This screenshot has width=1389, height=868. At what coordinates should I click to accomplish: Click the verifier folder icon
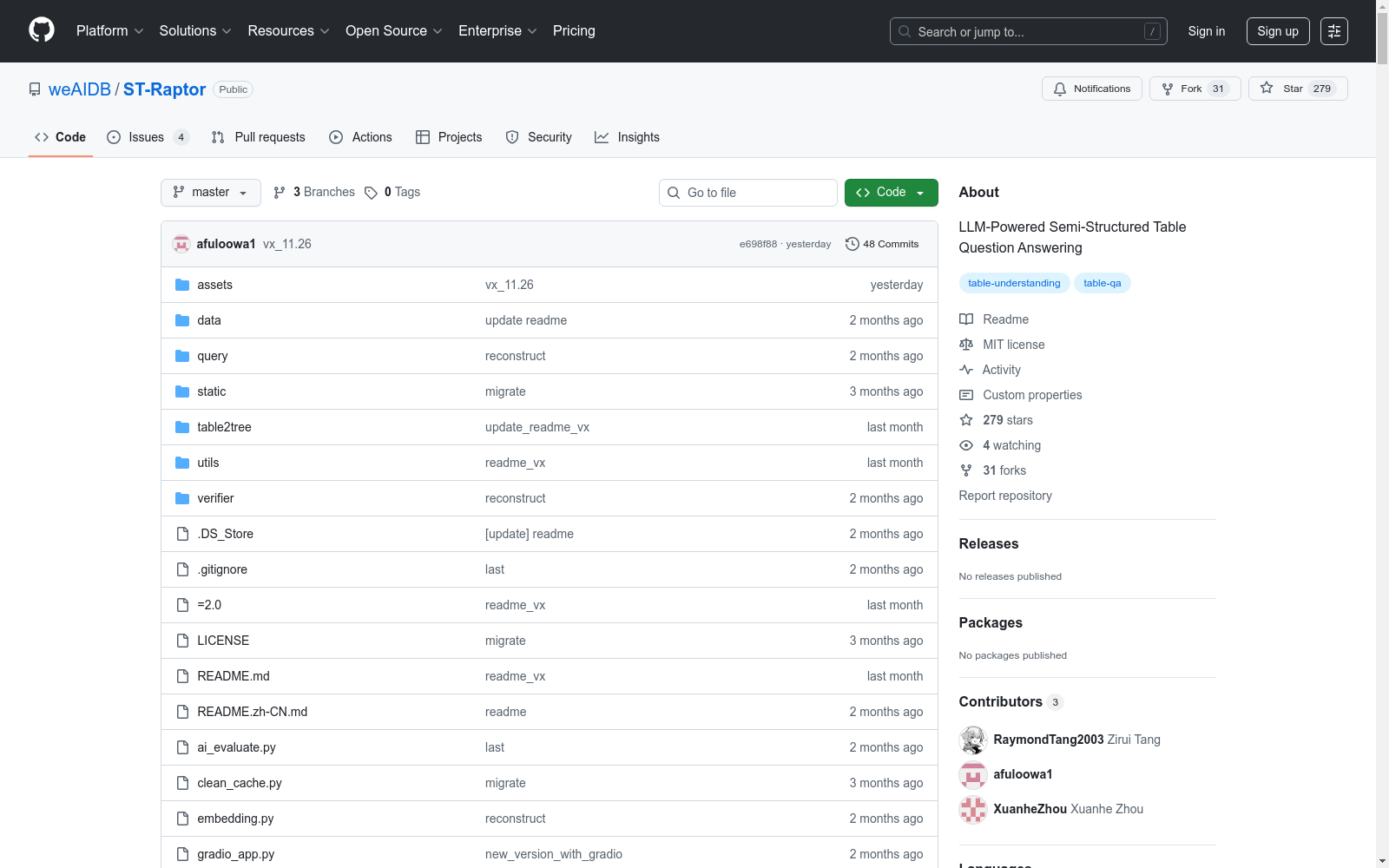pyautogui.click(x=182, y=498)
